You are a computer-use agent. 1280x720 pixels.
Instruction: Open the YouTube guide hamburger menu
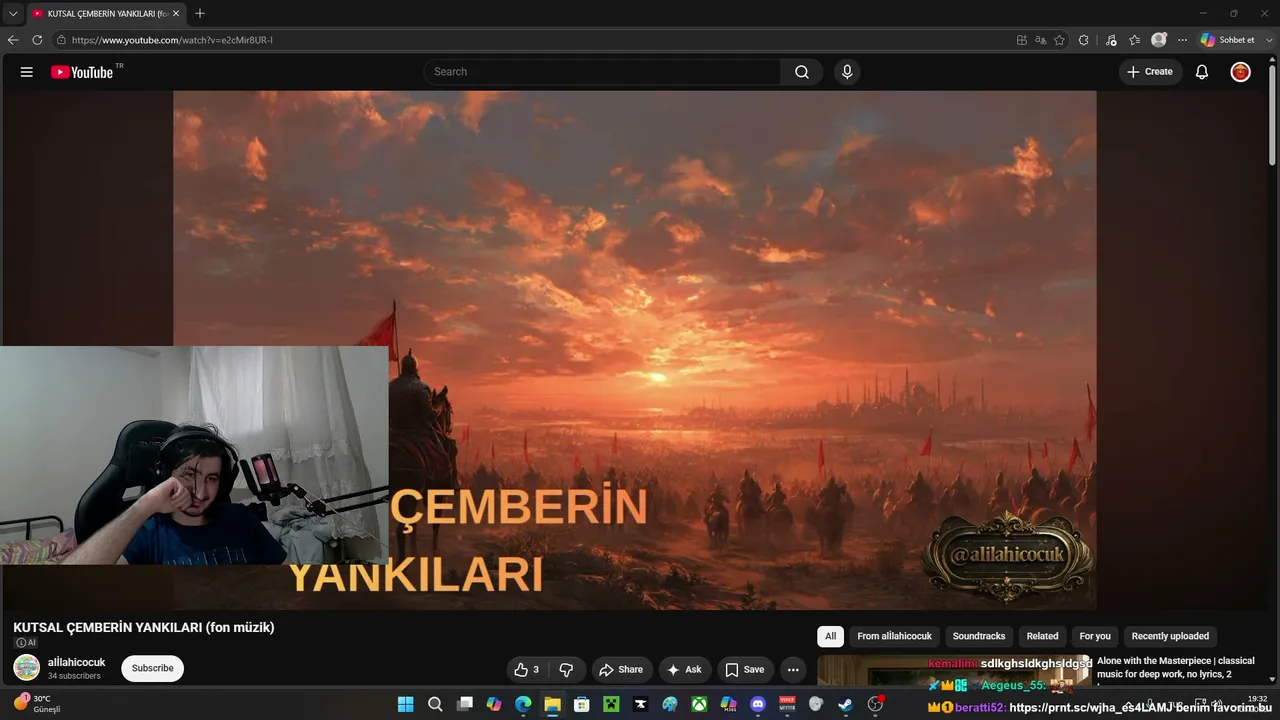(x=27, y=72)
